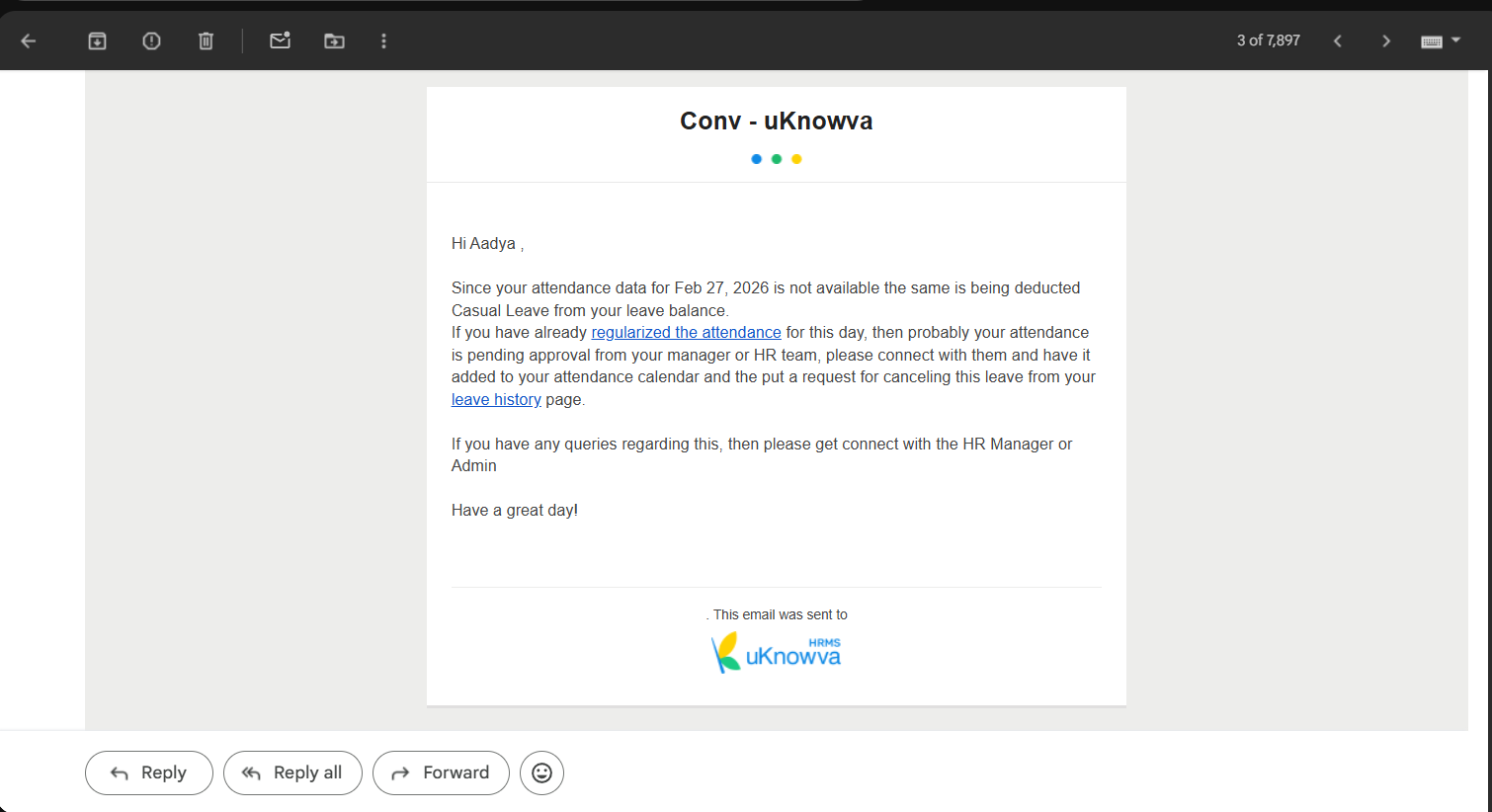Delete this email with the trash icon
This screenshot has width=1492, height=812.
click(x=206, y=41)
